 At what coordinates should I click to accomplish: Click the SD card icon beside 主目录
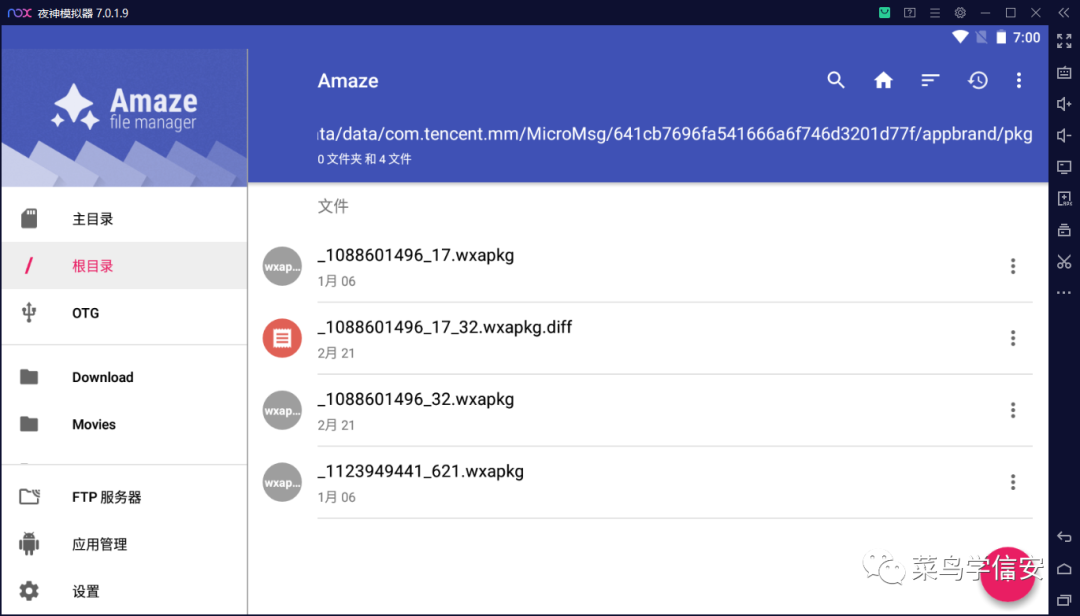click(x=29, y=219)
